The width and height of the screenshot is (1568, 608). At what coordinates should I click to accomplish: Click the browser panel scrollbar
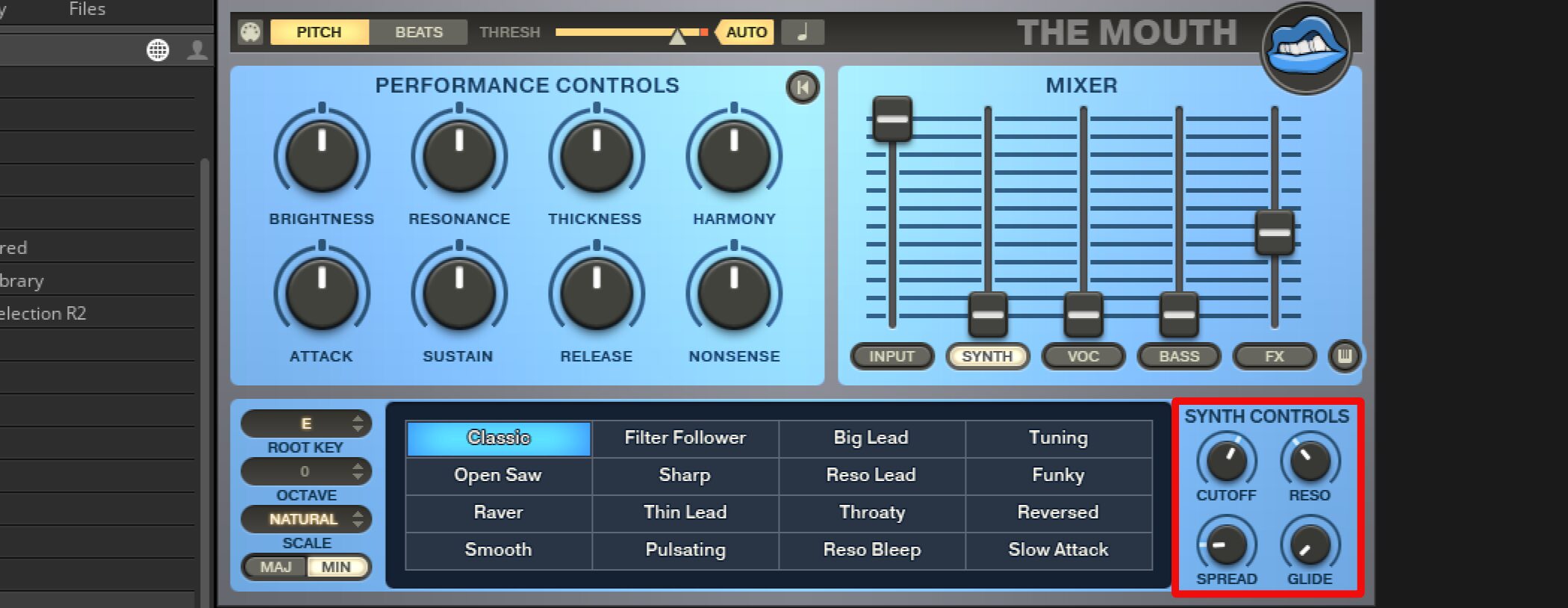click(205, 382)
